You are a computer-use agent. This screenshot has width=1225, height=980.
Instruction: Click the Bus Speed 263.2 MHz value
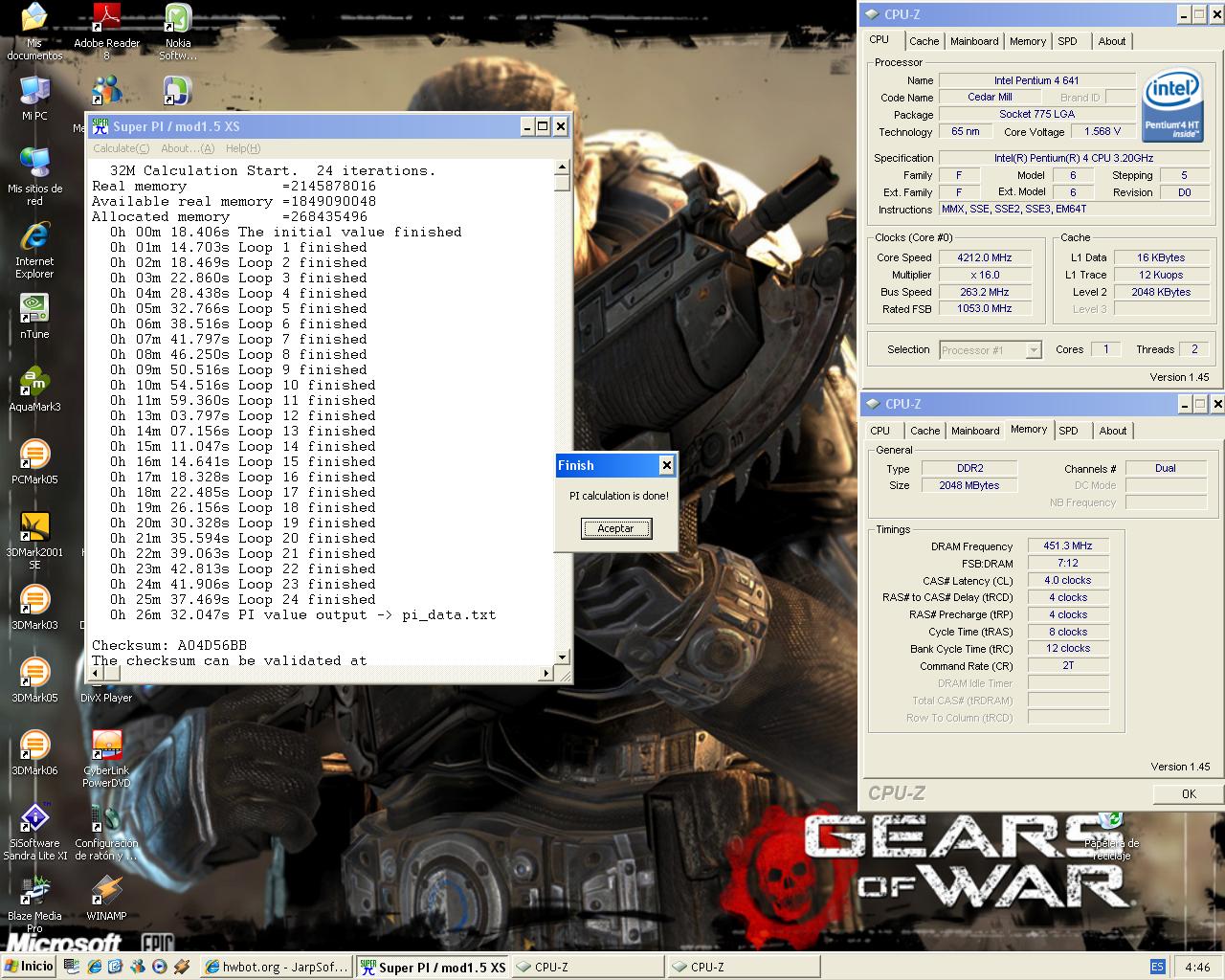point(984,292)
